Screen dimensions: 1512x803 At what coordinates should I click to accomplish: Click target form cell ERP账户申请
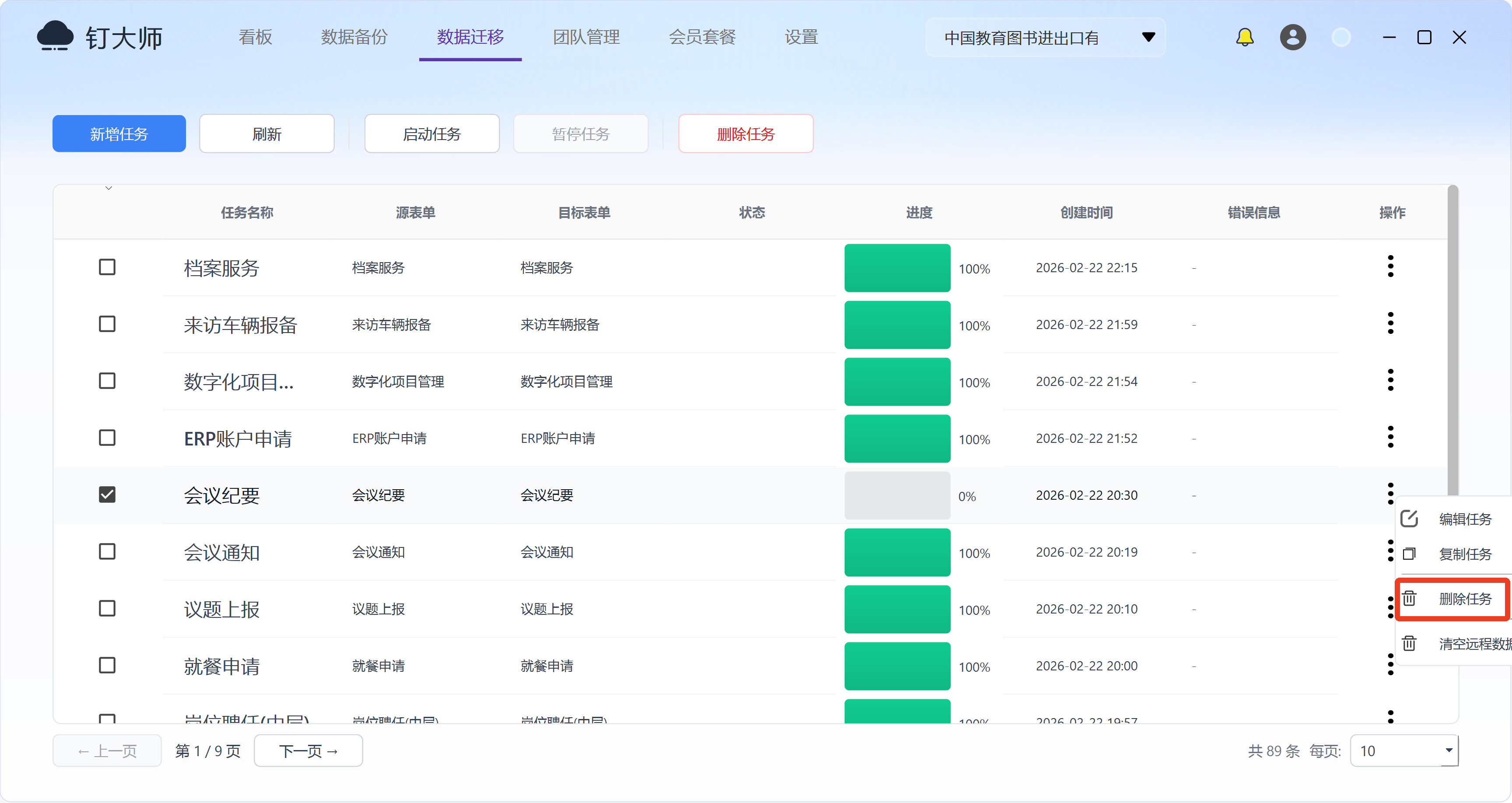point(558,438)
